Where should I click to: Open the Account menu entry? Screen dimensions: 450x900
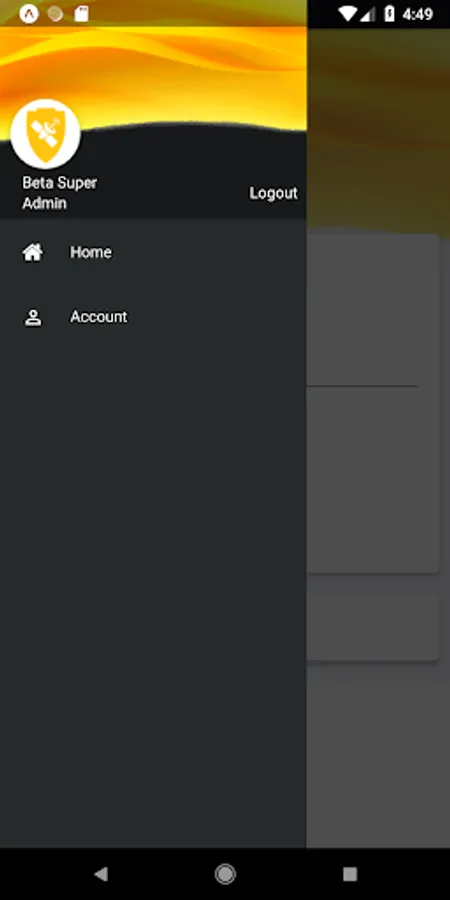coord(153,317)
